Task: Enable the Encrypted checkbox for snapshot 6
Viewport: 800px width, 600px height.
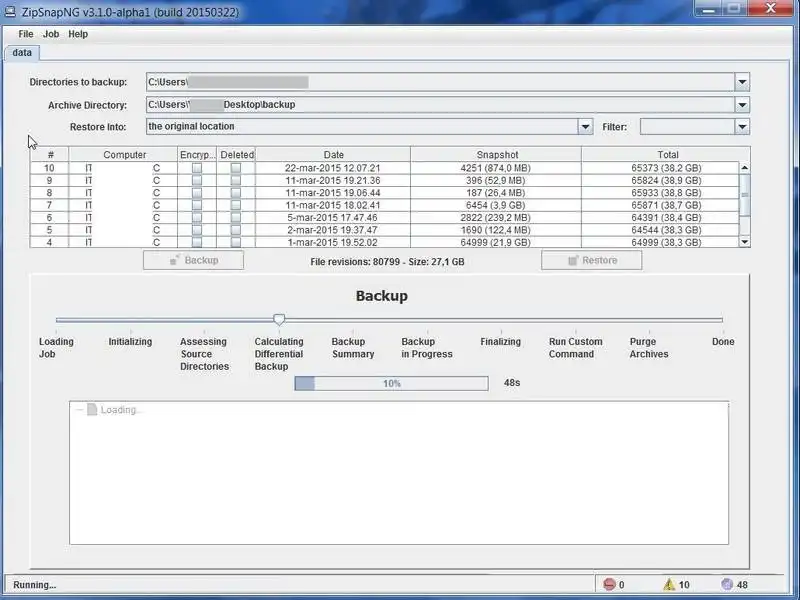Action: (x=198, y=217)
